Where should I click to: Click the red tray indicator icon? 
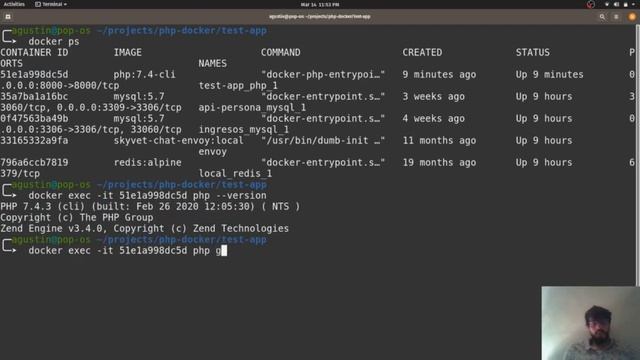pos(591,4)
